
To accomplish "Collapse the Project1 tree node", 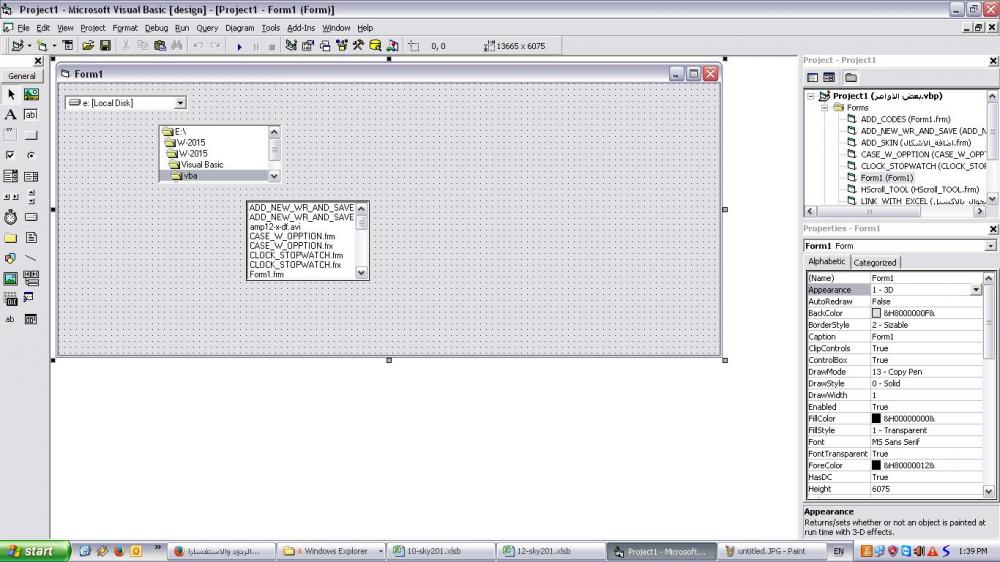I will pyautogui.click(x=811, y=96).
